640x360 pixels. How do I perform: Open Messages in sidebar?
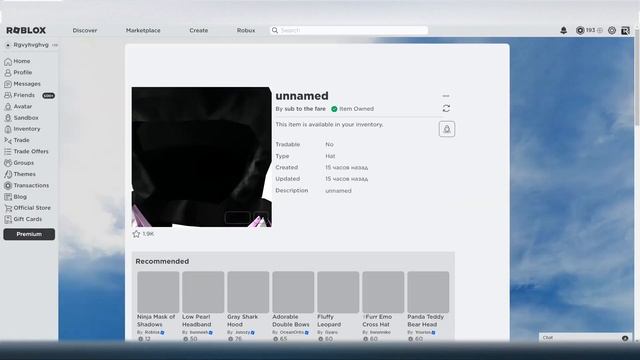click(22, 84)
